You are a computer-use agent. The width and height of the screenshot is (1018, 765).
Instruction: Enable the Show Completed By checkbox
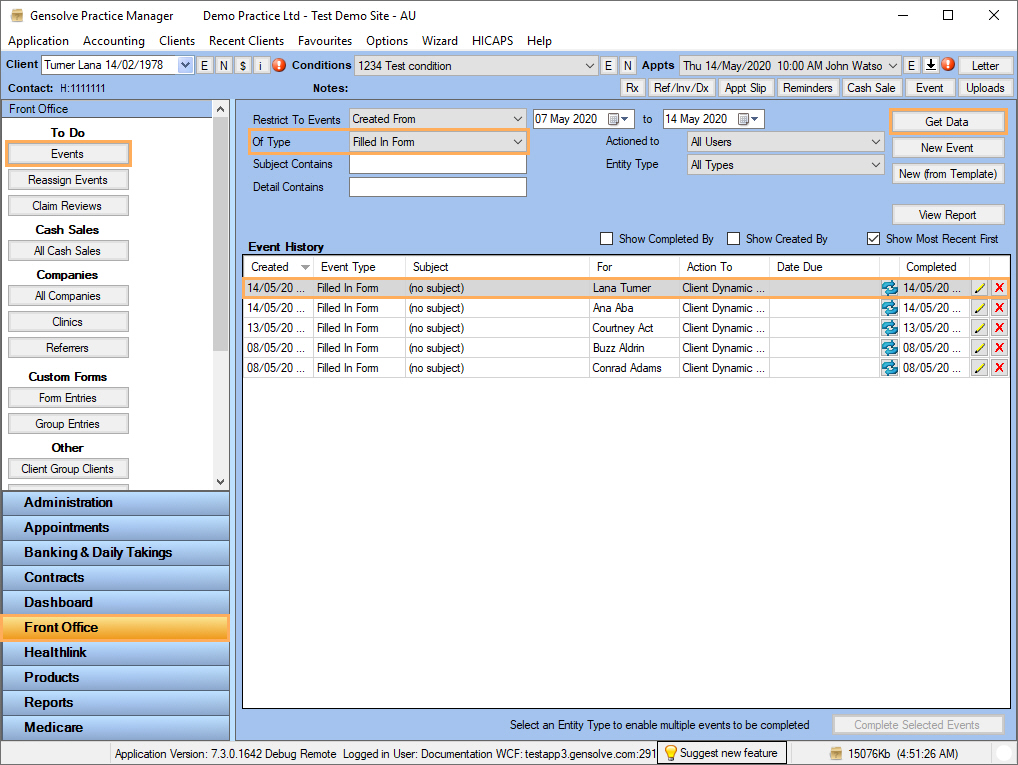606,239
